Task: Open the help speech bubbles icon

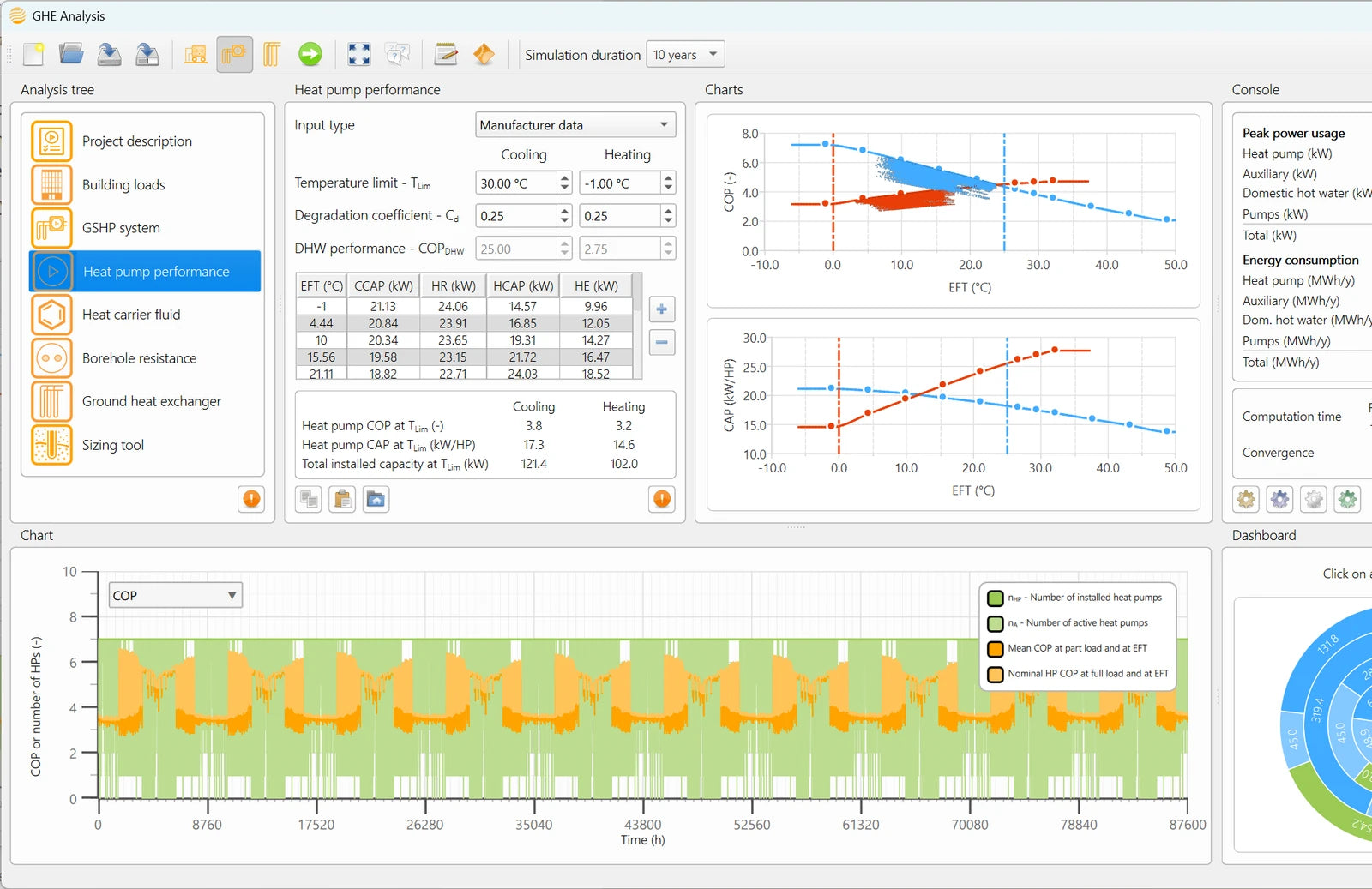Action: pyautogui.click(x=397, y=55)
